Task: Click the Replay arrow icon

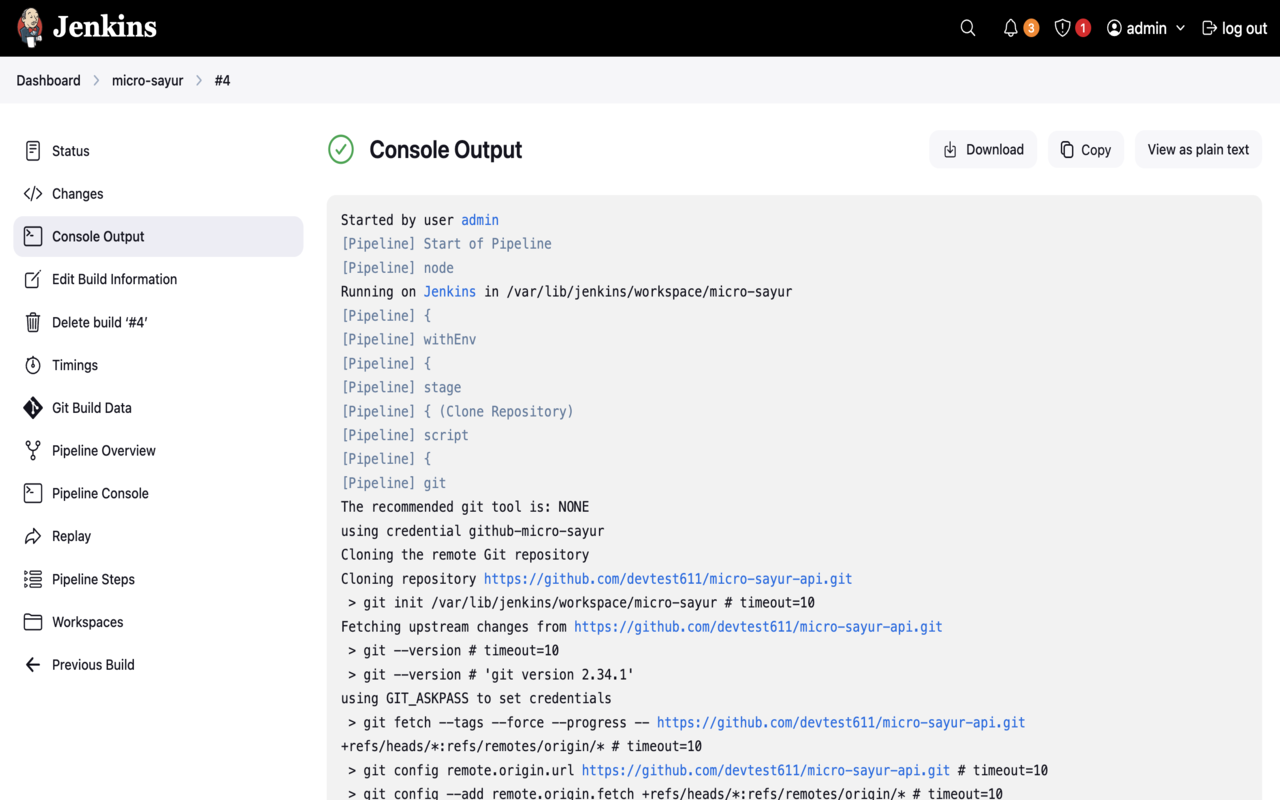Action: point(33,536)
